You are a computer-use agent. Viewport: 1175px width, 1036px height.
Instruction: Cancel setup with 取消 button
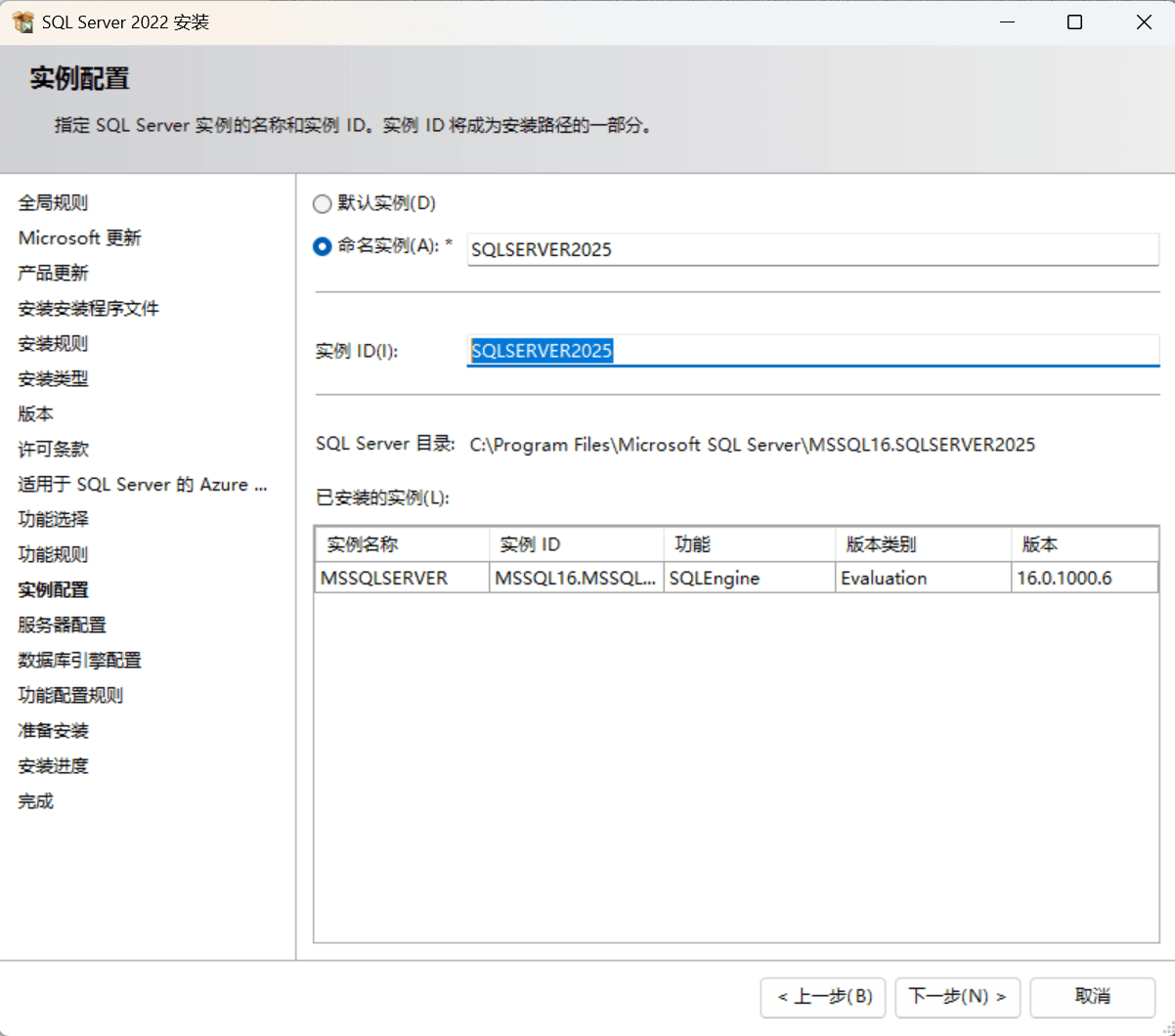(x=1092, y=997)
